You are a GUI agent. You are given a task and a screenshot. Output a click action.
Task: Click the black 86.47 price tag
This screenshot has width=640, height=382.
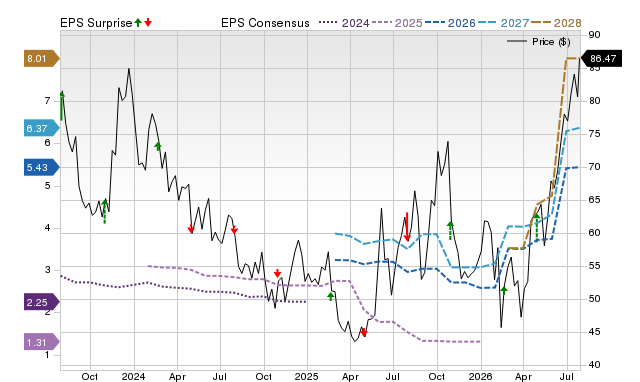(x=601, y=58)
